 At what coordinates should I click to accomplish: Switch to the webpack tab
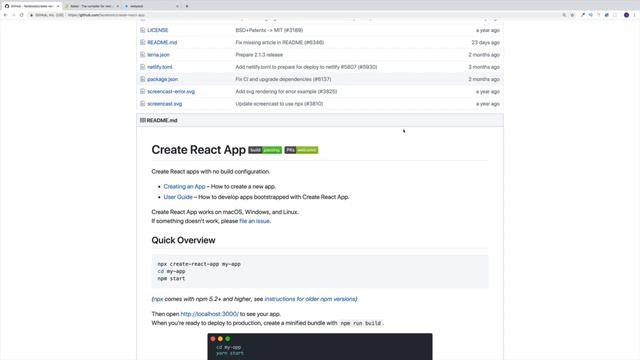tap(151, 6)
